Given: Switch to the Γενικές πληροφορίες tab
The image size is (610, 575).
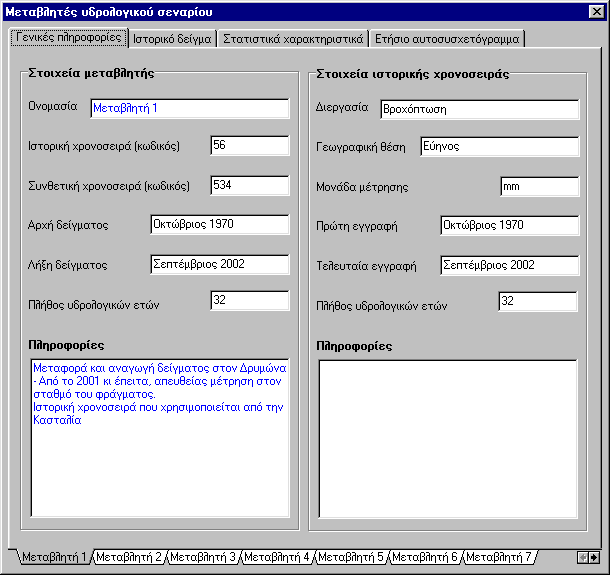Looking at the screenshot, I should pyautogui.click(x=69, y=38).
